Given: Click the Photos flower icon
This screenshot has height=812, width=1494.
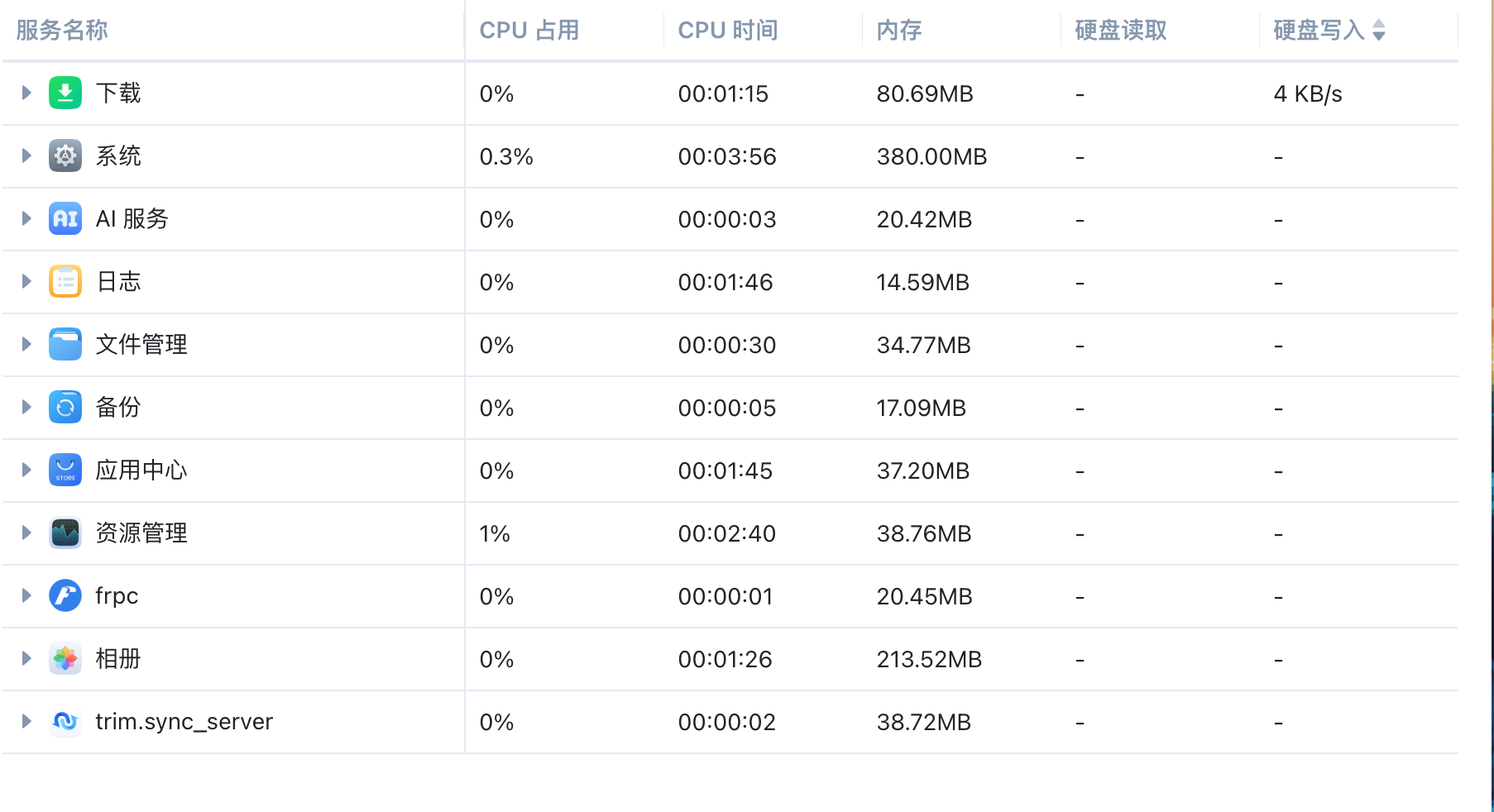Looking at the screenshot, I should click(x=65, y=658).
